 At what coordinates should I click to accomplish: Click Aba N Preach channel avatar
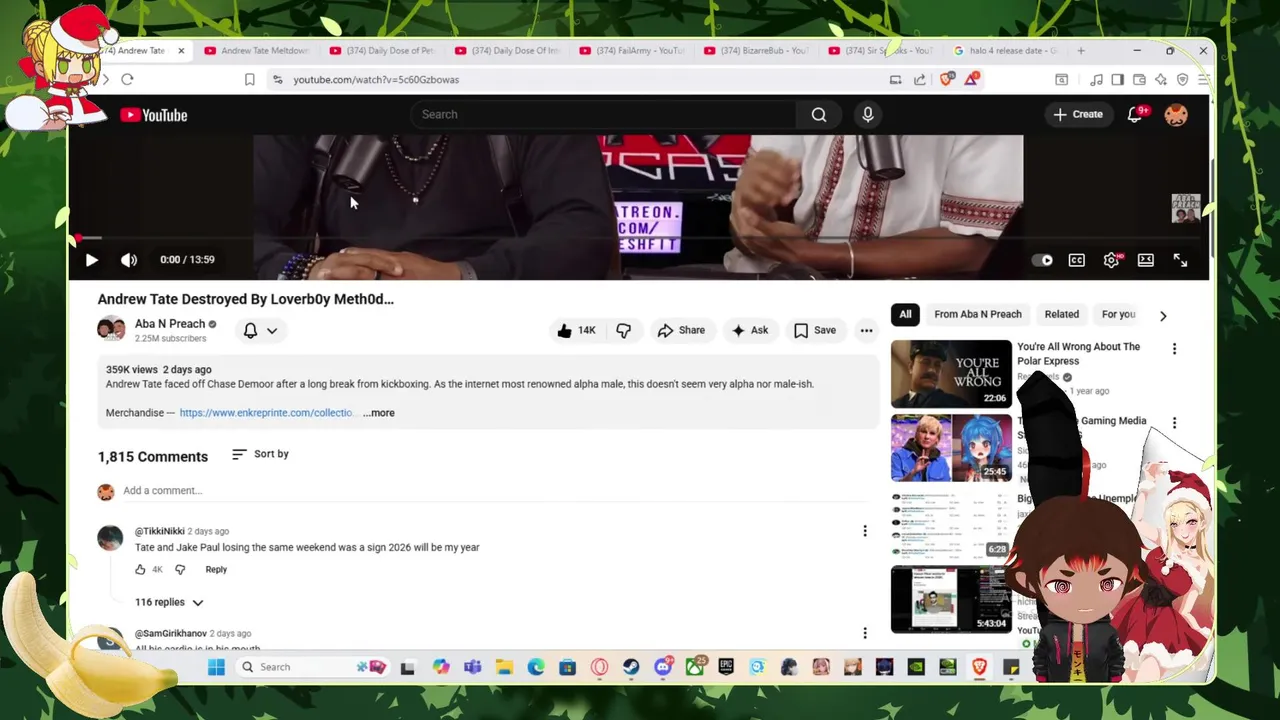111,329
